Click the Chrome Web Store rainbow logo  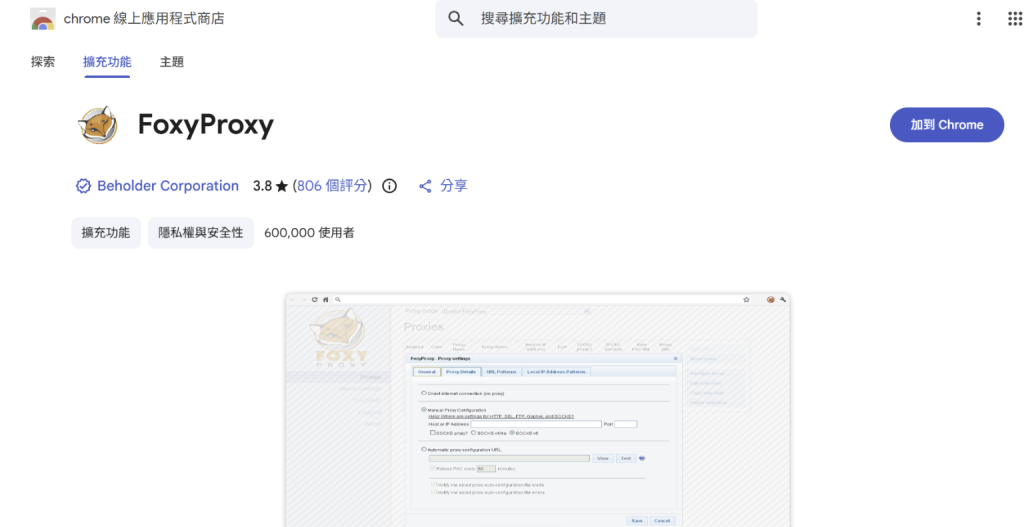click(x=43, y=19)
